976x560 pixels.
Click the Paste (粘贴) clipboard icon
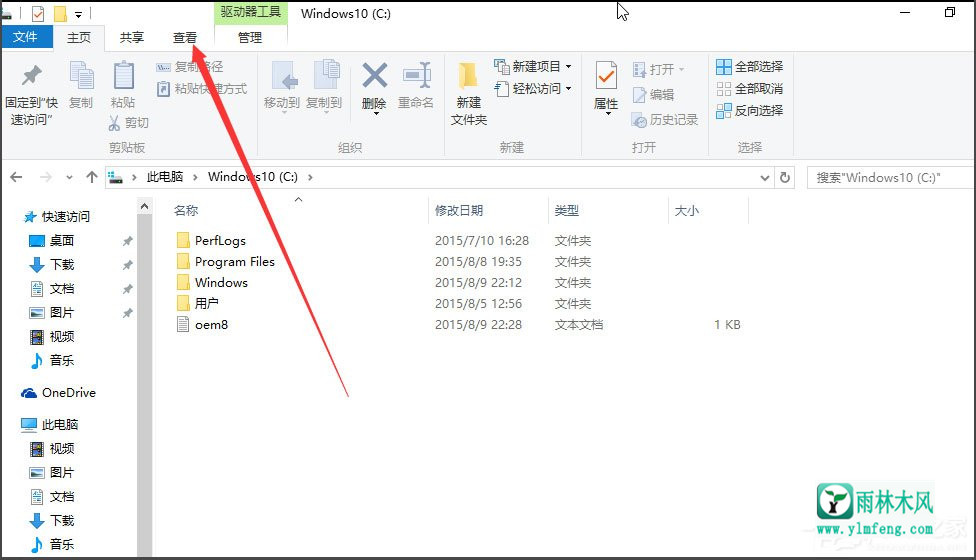(123, 76)
